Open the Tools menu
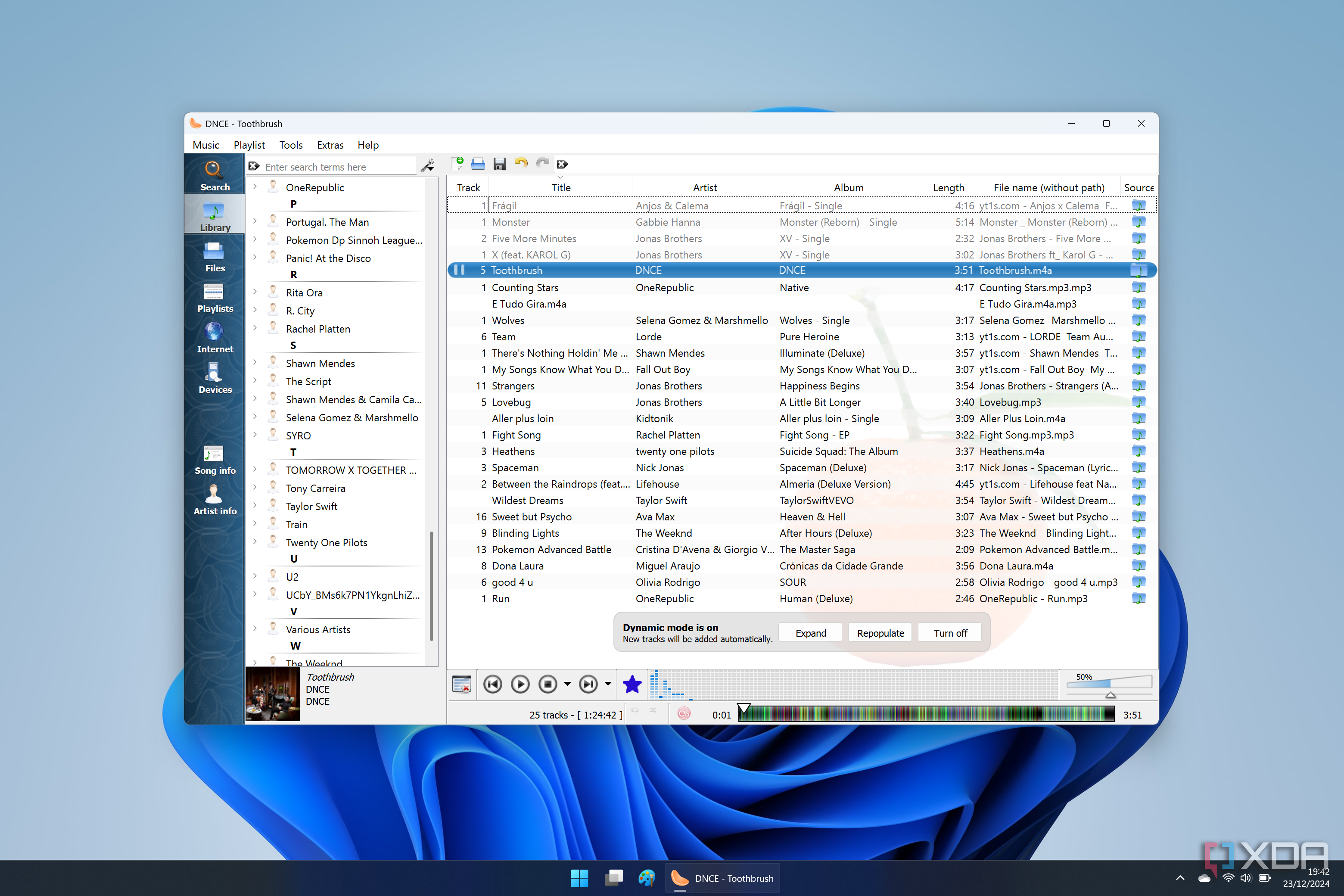The height and width of the screenshot is (896, 1344). pos(291,145)
